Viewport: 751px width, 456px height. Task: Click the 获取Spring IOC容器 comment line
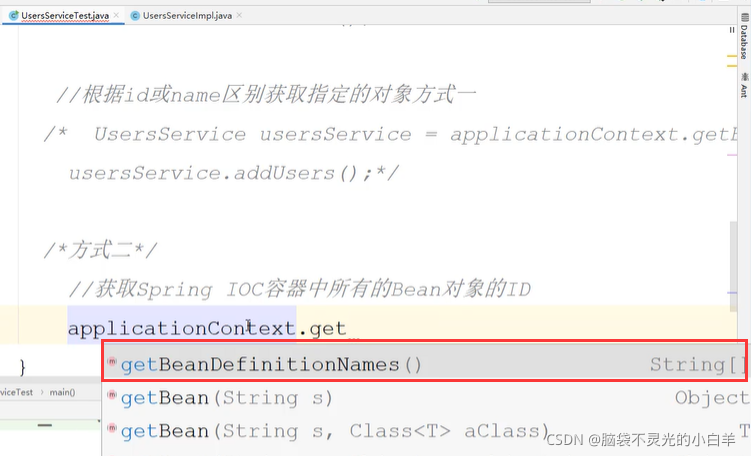pos(299,289)
